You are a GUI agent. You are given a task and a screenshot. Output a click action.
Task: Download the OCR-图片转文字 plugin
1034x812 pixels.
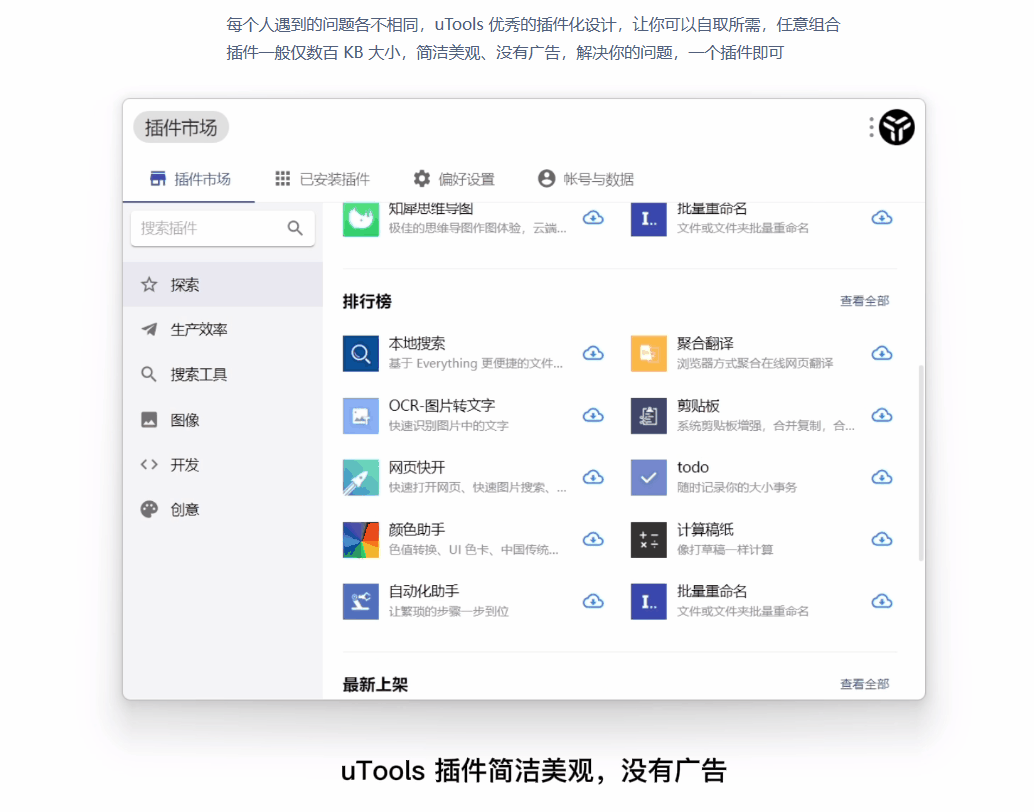[593, 416]
